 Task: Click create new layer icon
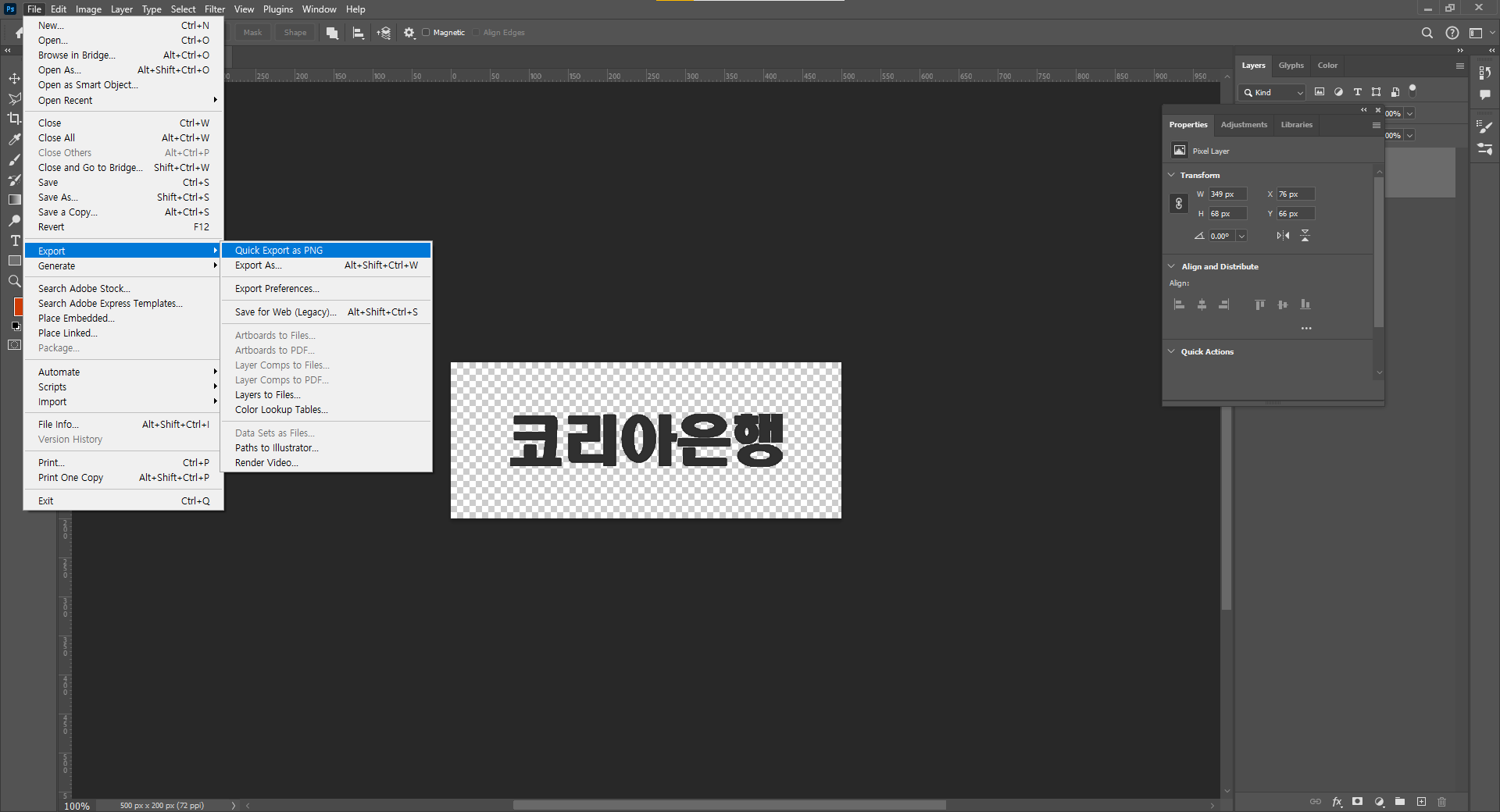click(x=1421, y=802)
